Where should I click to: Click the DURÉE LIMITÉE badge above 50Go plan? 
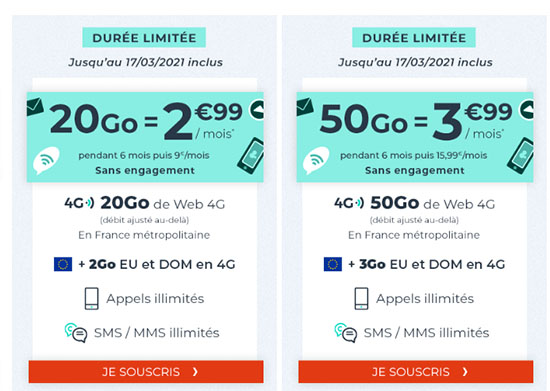414,38
